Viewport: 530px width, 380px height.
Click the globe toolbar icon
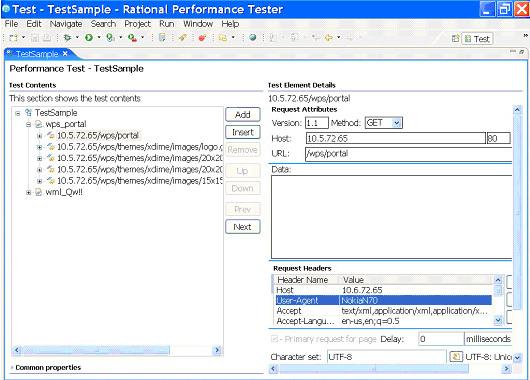point(252,38)
